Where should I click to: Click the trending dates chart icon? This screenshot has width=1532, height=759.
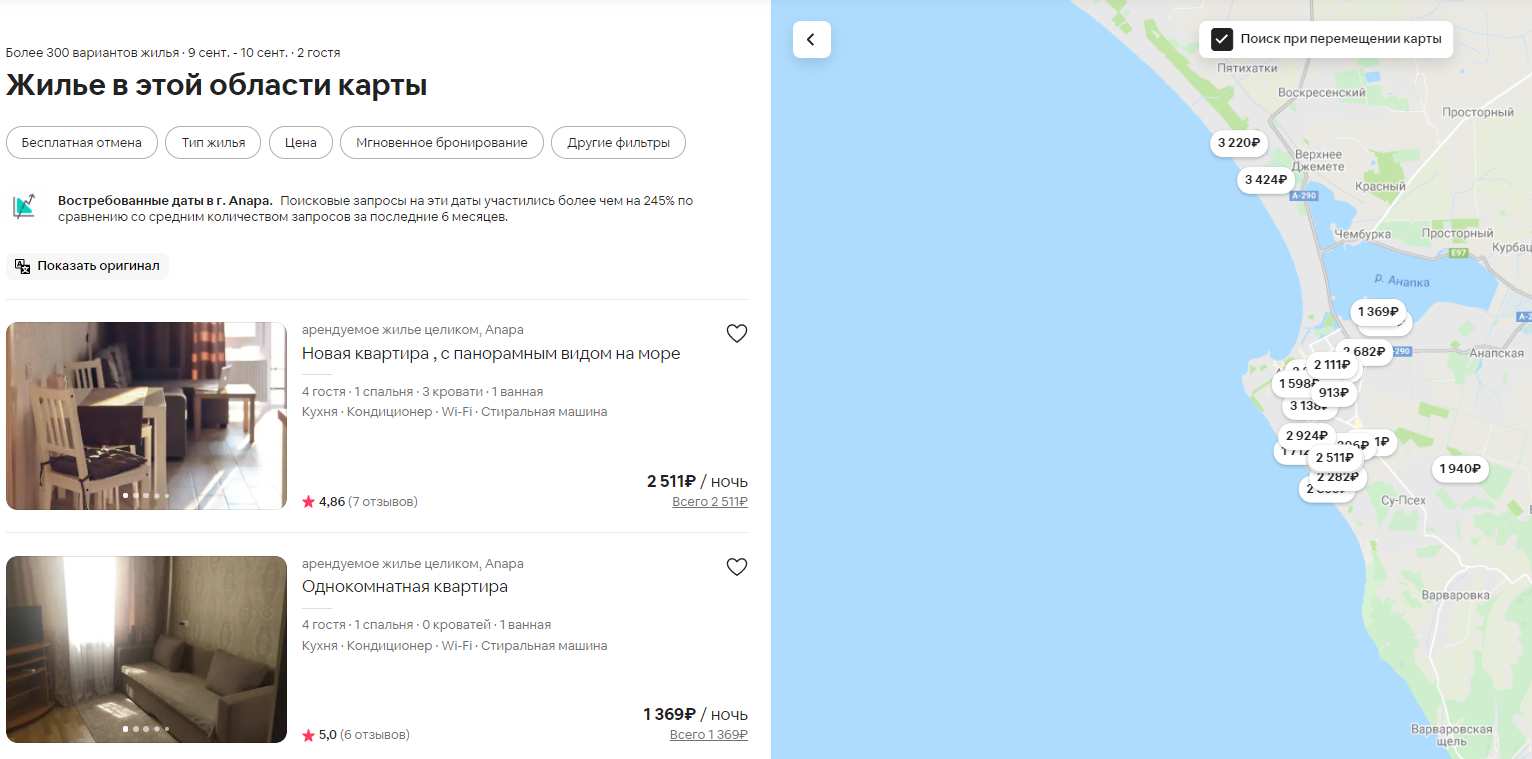[24, 207]
